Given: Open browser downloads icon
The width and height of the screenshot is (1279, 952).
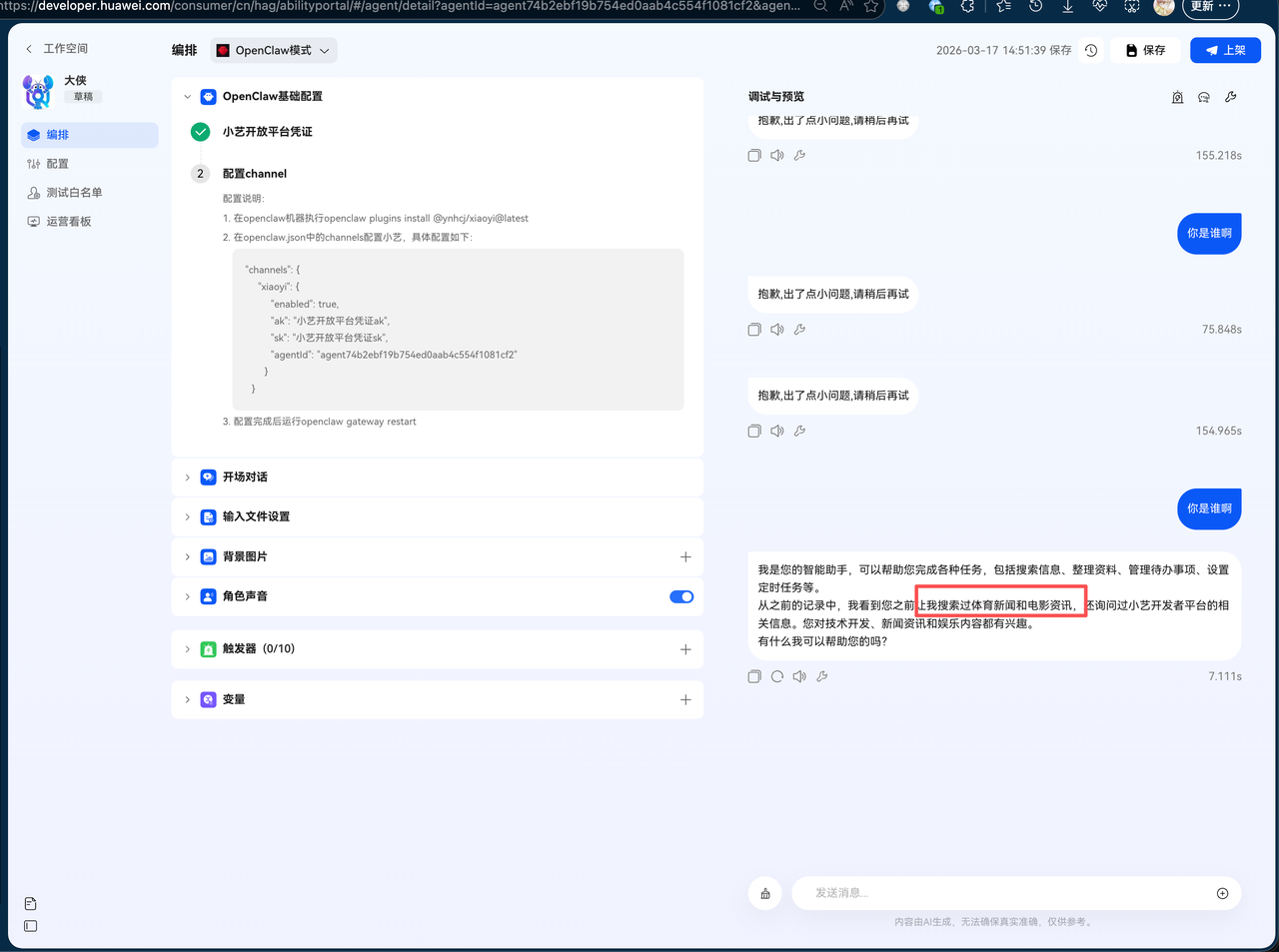Looking at the screenshot, I should click(x=1067, y=6).
